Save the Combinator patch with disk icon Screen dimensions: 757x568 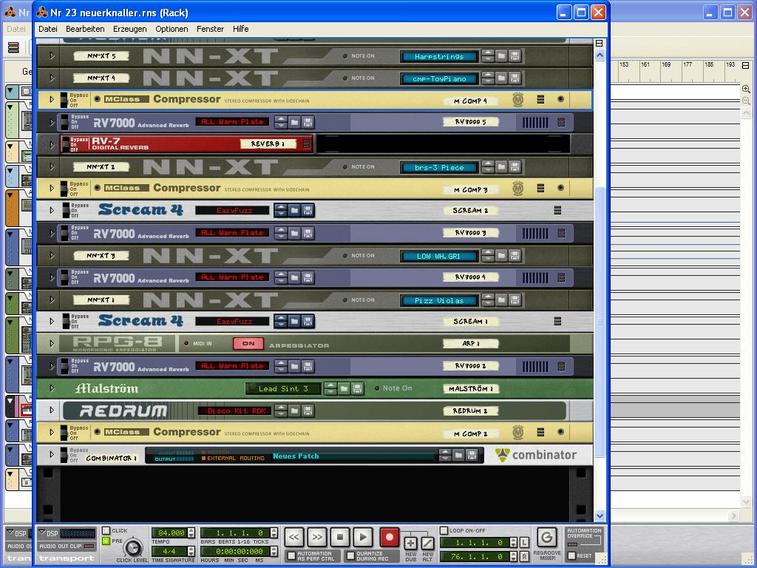click(x=473, y=455)
